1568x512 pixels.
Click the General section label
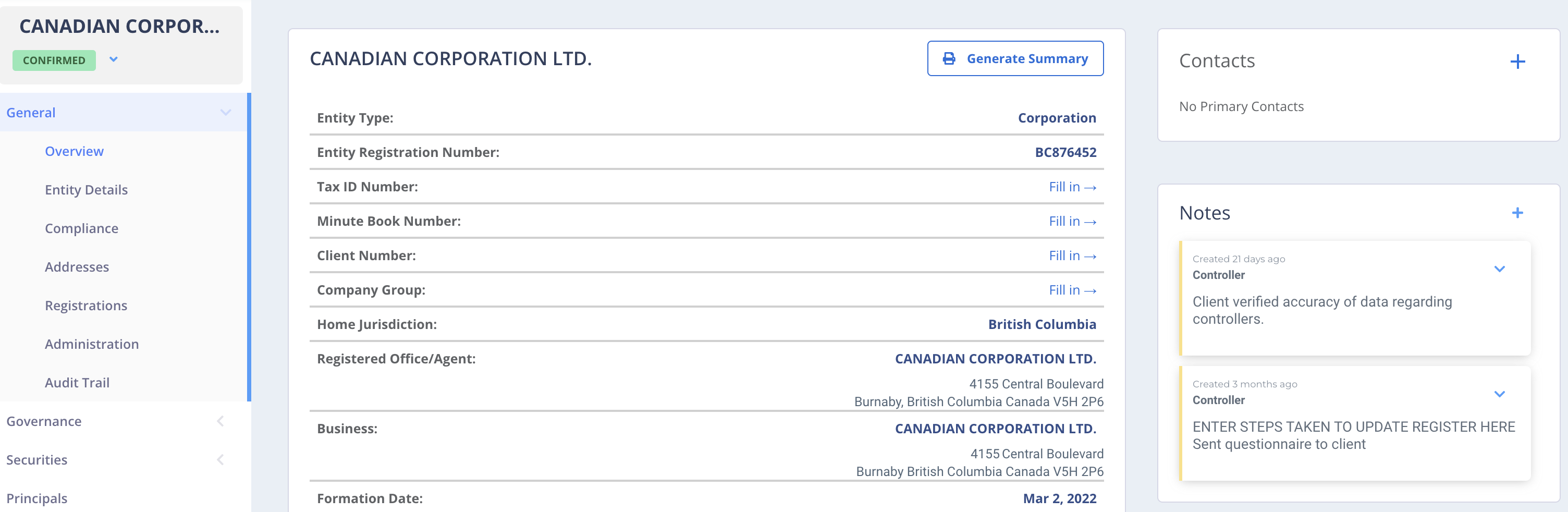pos(31,113)
